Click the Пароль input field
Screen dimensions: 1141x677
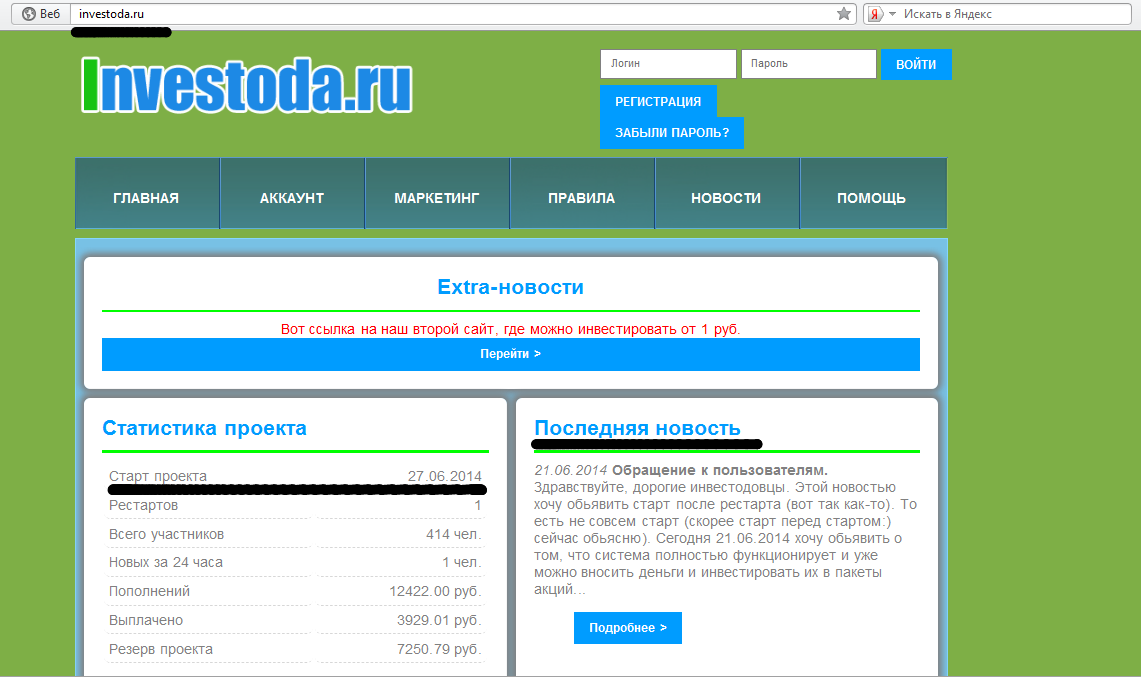click(x=808, y=64)
